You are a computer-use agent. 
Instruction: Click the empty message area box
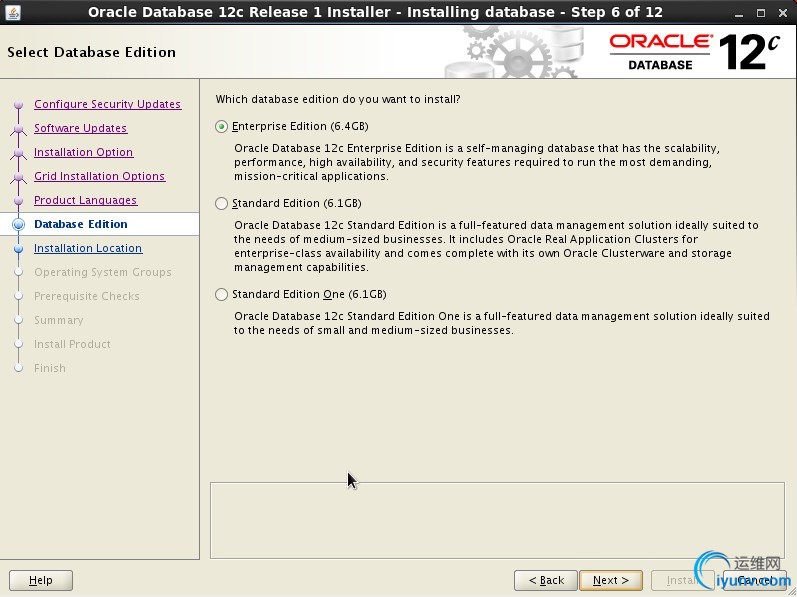(x=497, y=520)
